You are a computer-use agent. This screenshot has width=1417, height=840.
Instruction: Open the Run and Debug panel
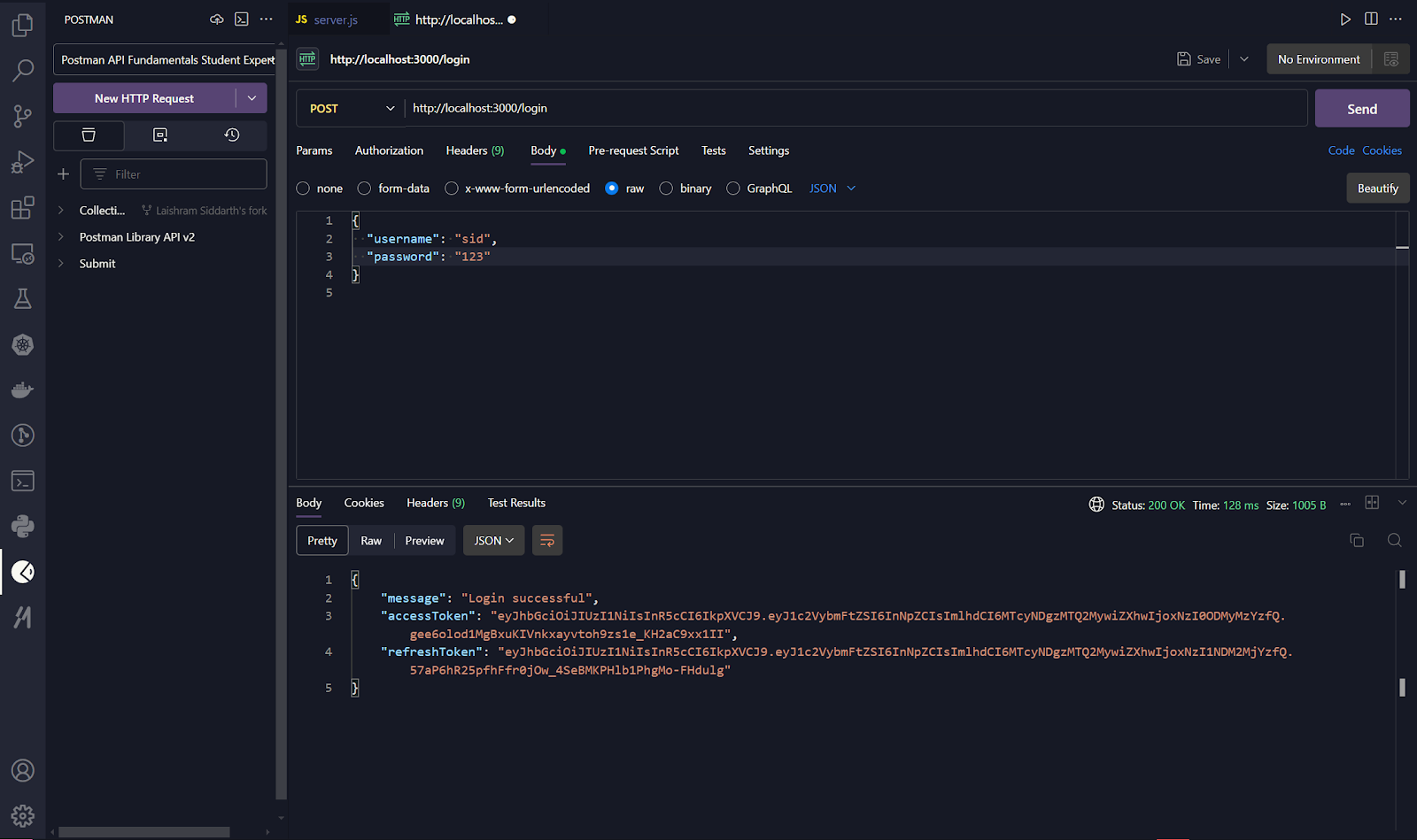[23, 161]
